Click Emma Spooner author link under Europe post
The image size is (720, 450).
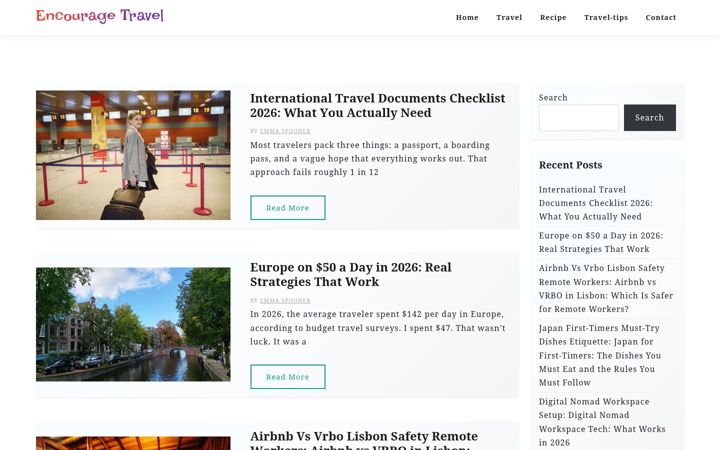[x=285, y=301]
